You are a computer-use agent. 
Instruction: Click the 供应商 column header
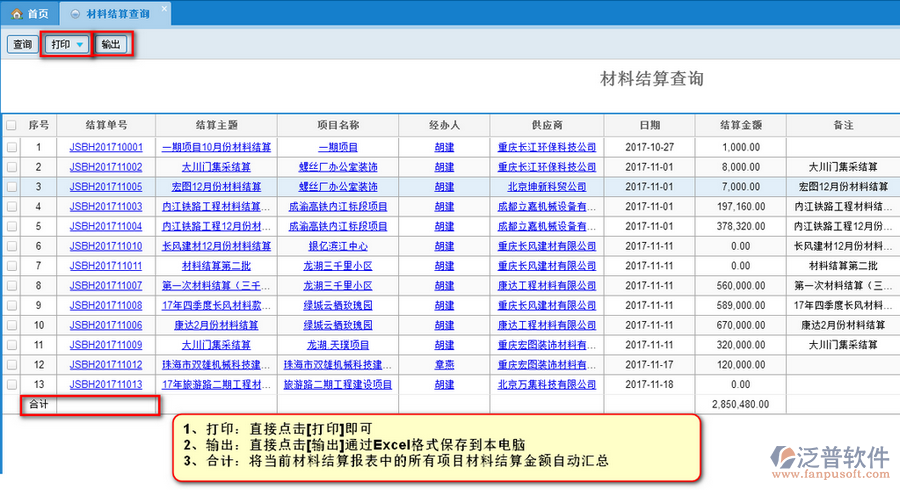pos(546,126)
